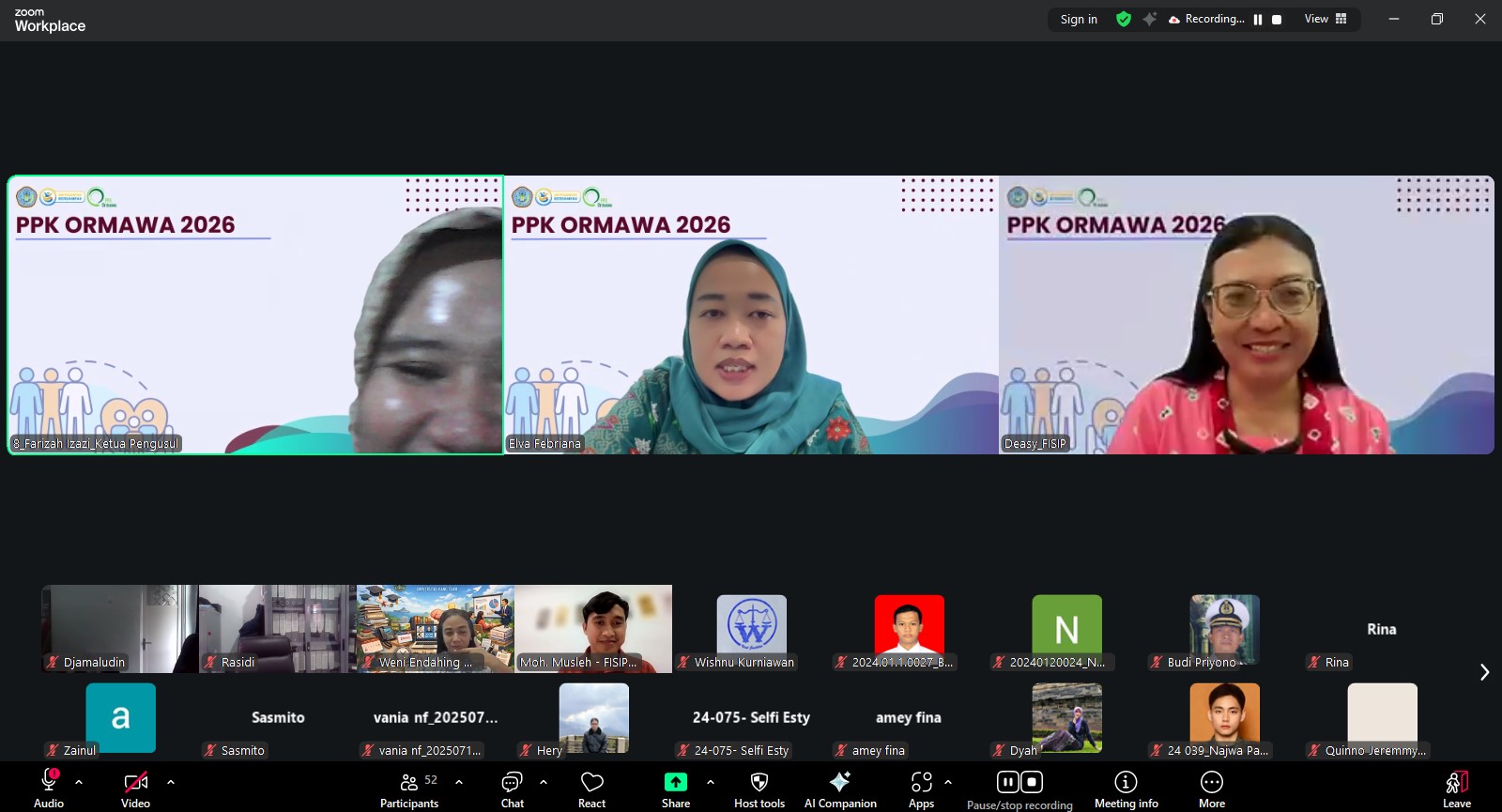The image size is (1502, 812).
Task: Click the green Share screen icon
Action: (x=675, y=782)
